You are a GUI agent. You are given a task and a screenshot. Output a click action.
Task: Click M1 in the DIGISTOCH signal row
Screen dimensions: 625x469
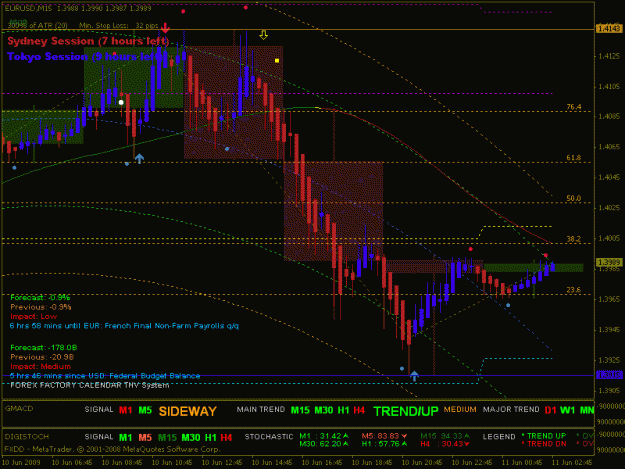click(x=126, y=438)
